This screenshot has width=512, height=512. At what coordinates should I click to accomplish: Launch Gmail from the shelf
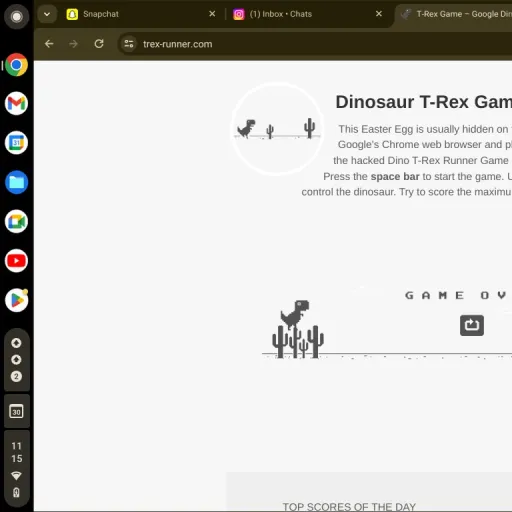tap(16, 104)
